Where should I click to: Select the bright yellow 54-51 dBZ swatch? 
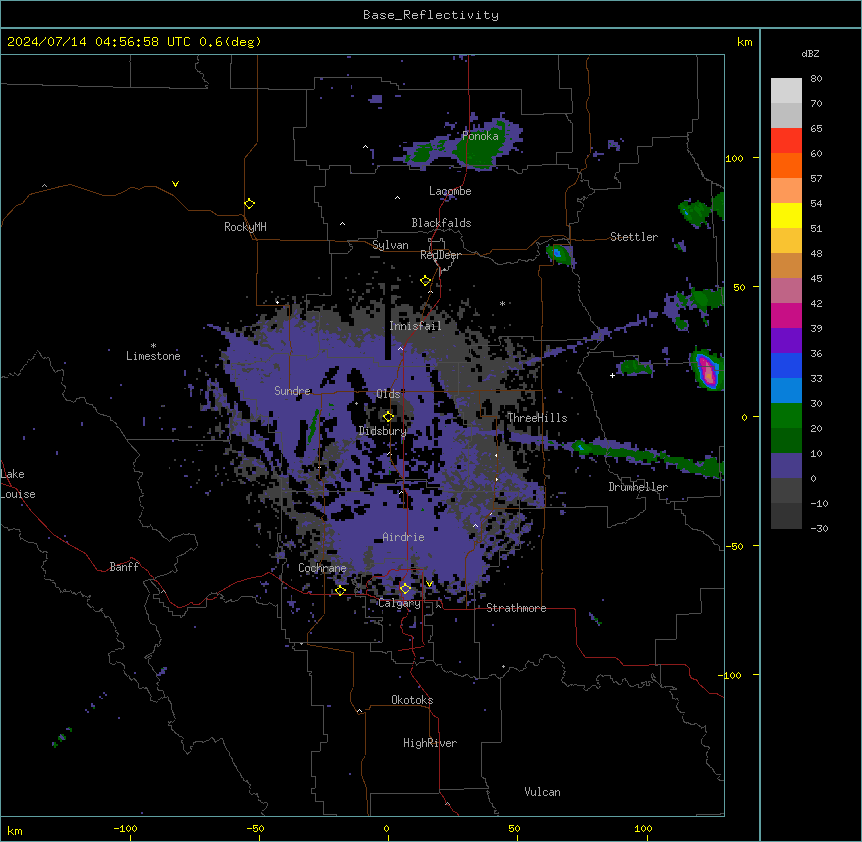coord(786,215)
